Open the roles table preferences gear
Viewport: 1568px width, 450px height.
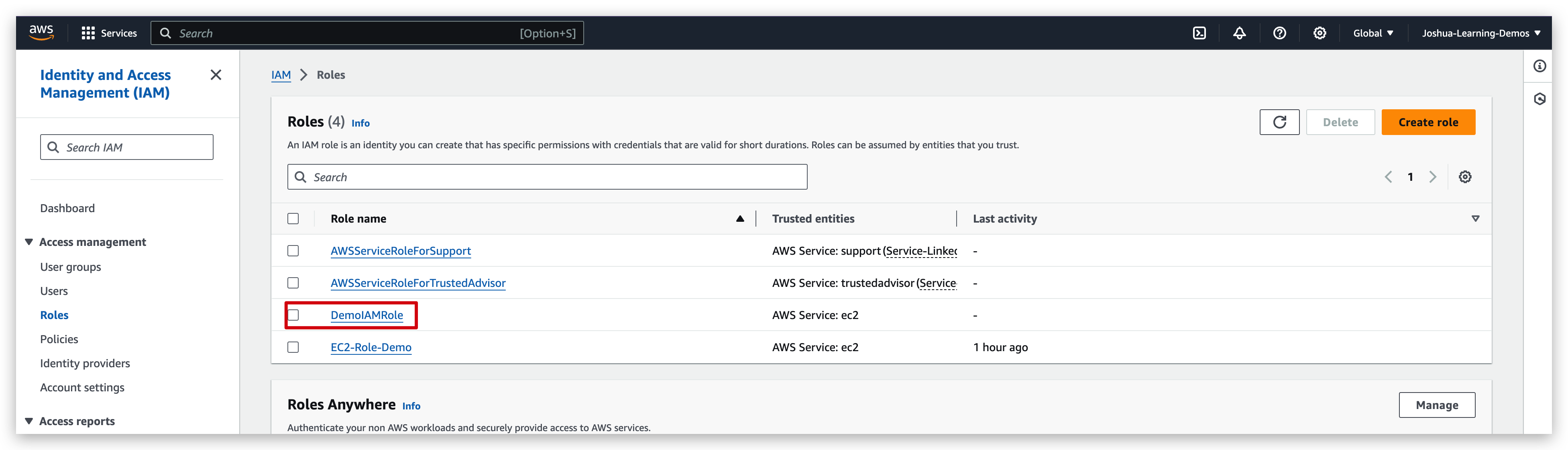pyautogui.click(x=1464, y=177)
